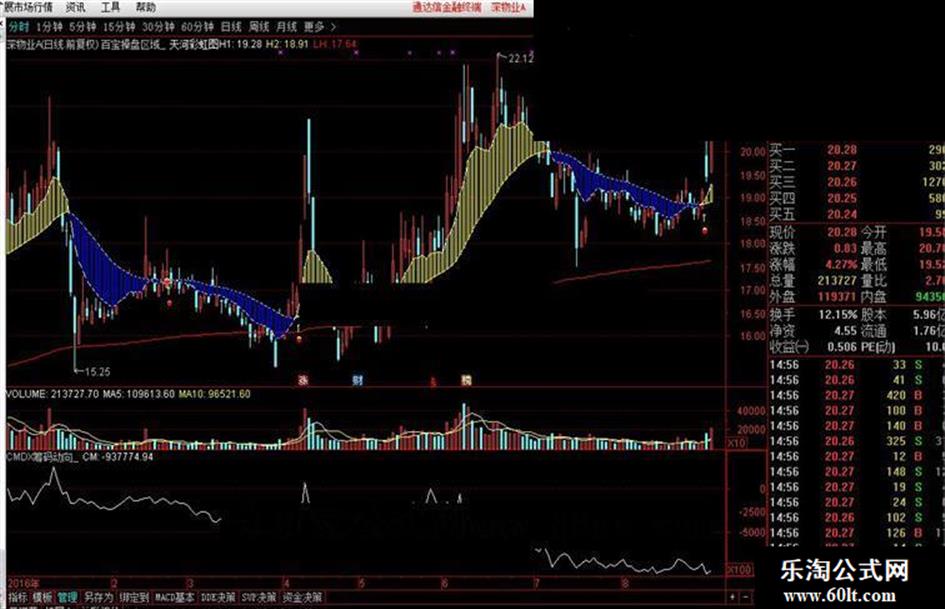Image resolution: width=945 pixels, height=609 pixels.
Task: Select the 5分钟 period tab
Action: 83,27
